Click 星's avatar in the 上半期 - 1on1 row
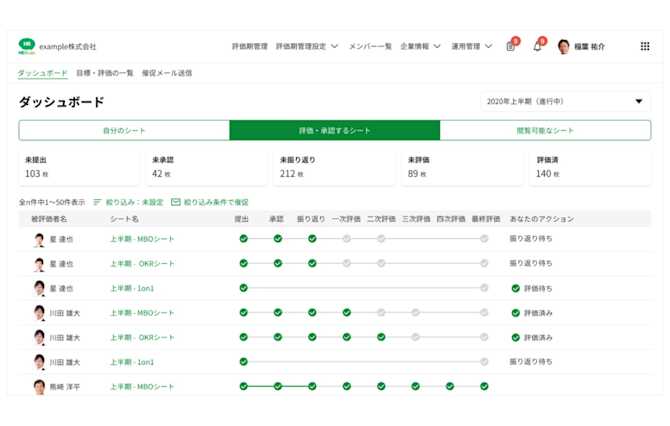 pos(39,288)
